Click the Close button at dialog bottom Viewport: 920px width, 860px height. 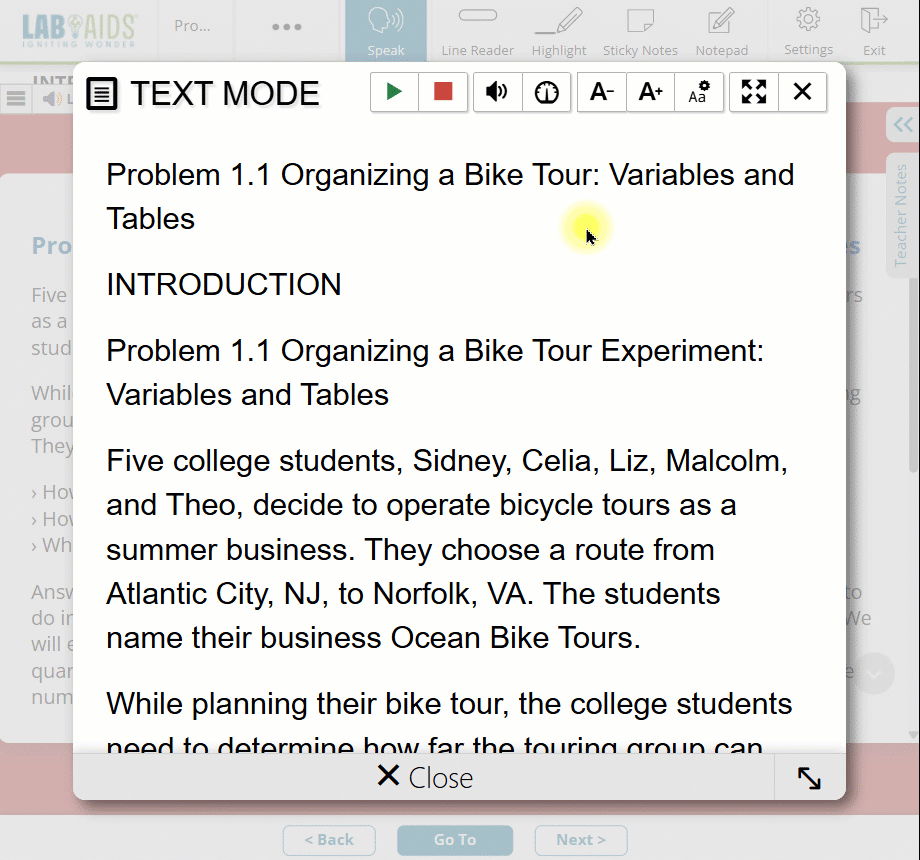424,777
